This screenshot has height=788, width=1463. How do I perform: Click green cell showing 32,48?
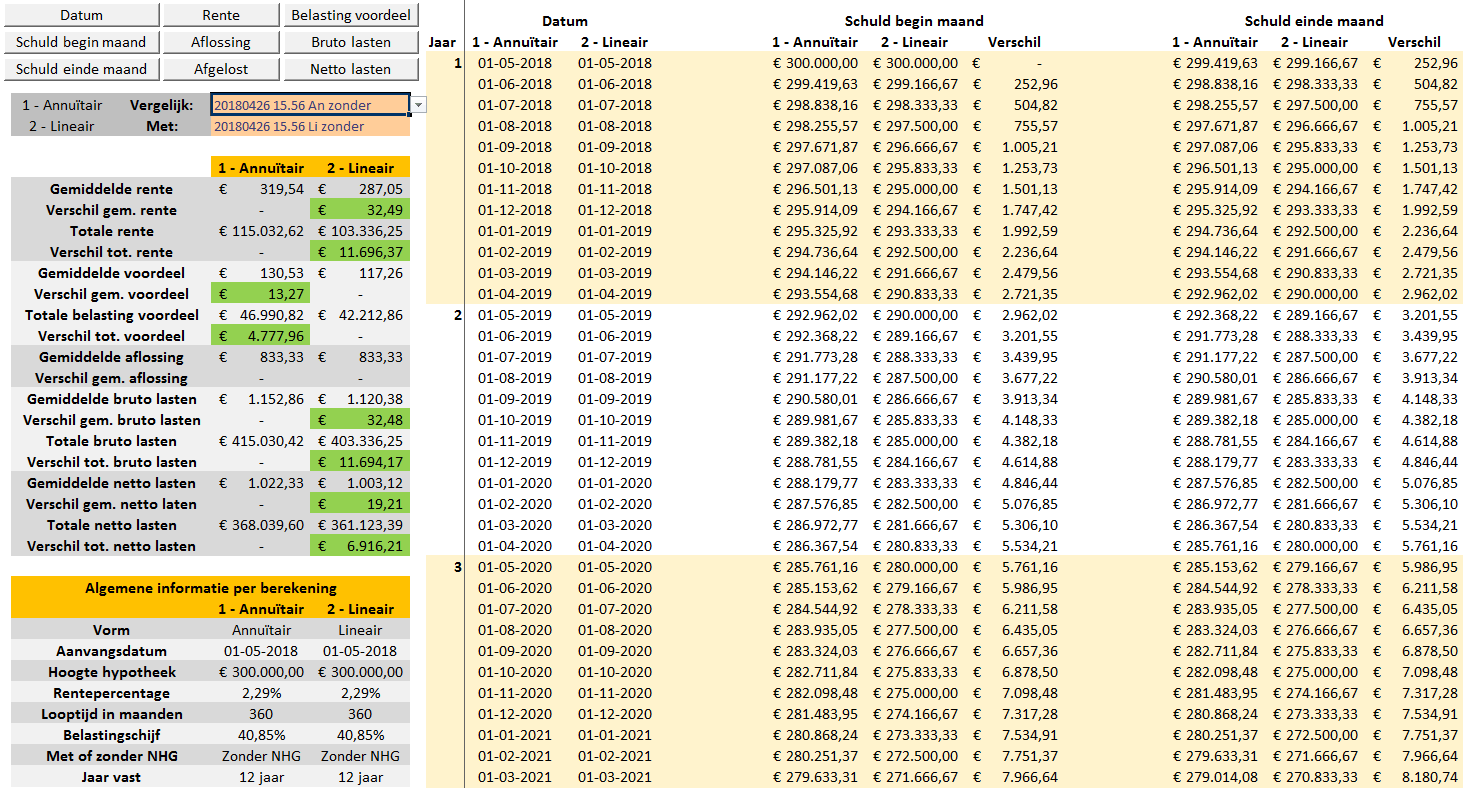(x=360, y=420)
